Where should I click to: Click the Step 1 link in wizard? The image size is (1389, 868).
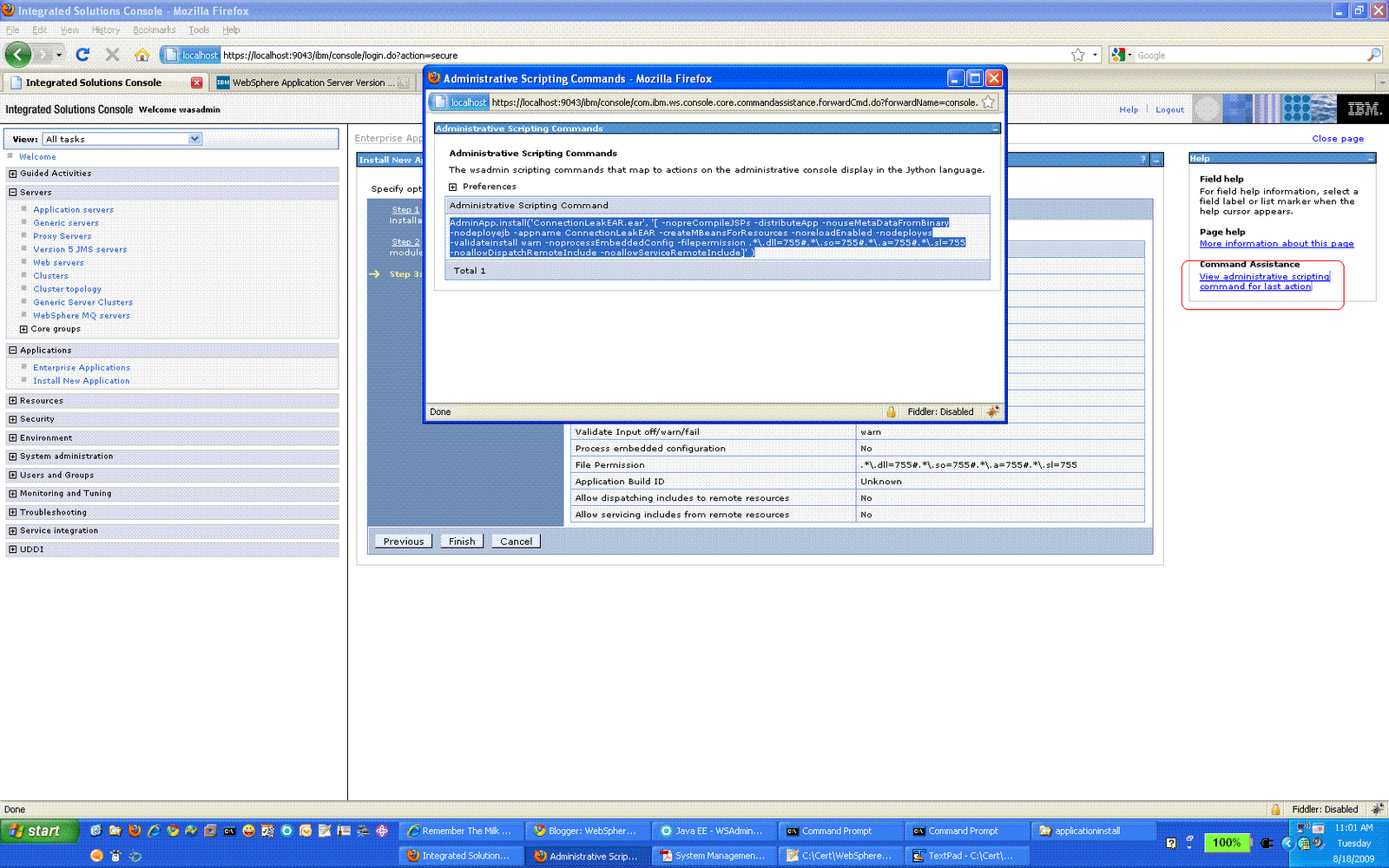[405, 210]
